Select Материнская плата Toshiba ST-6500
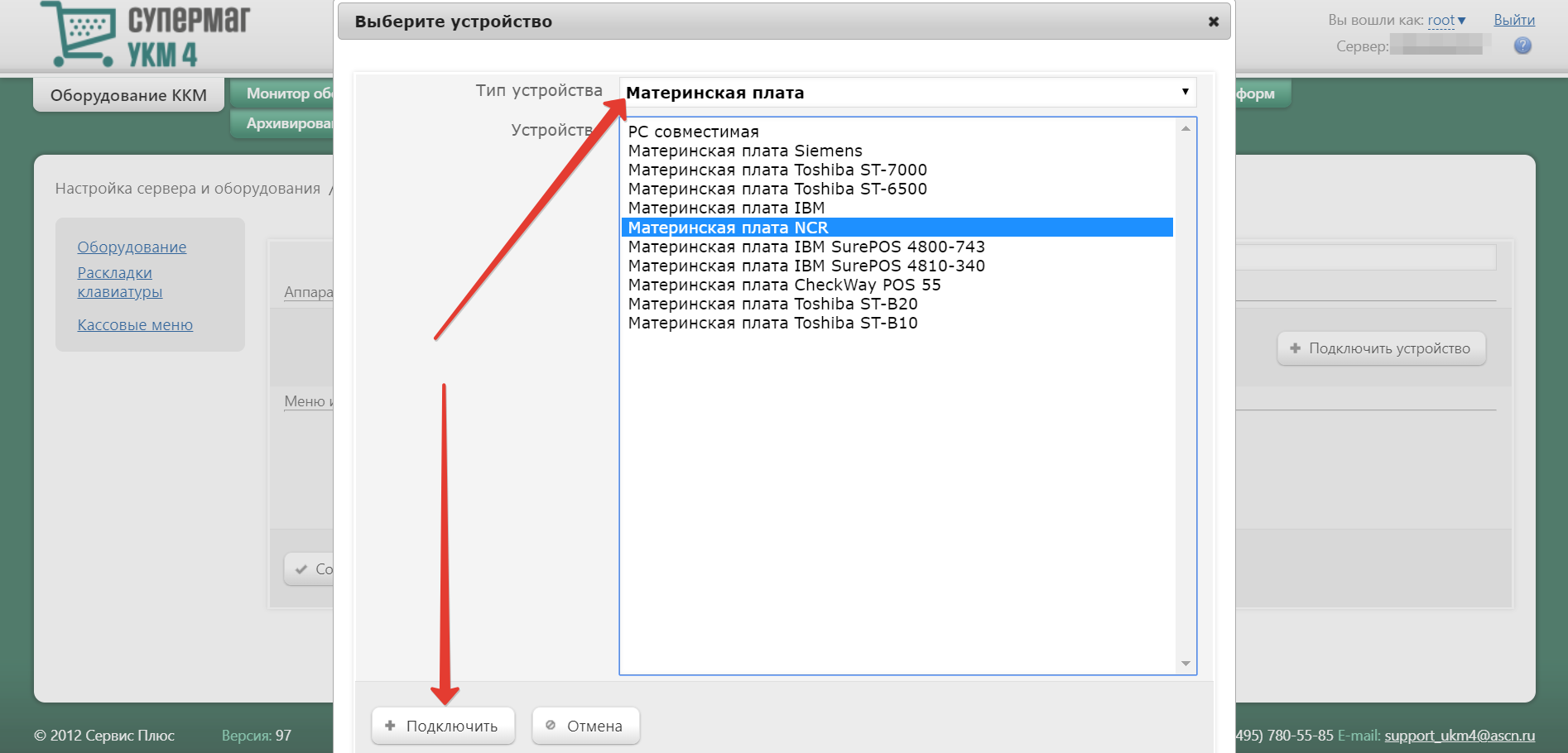 point(897,189)
